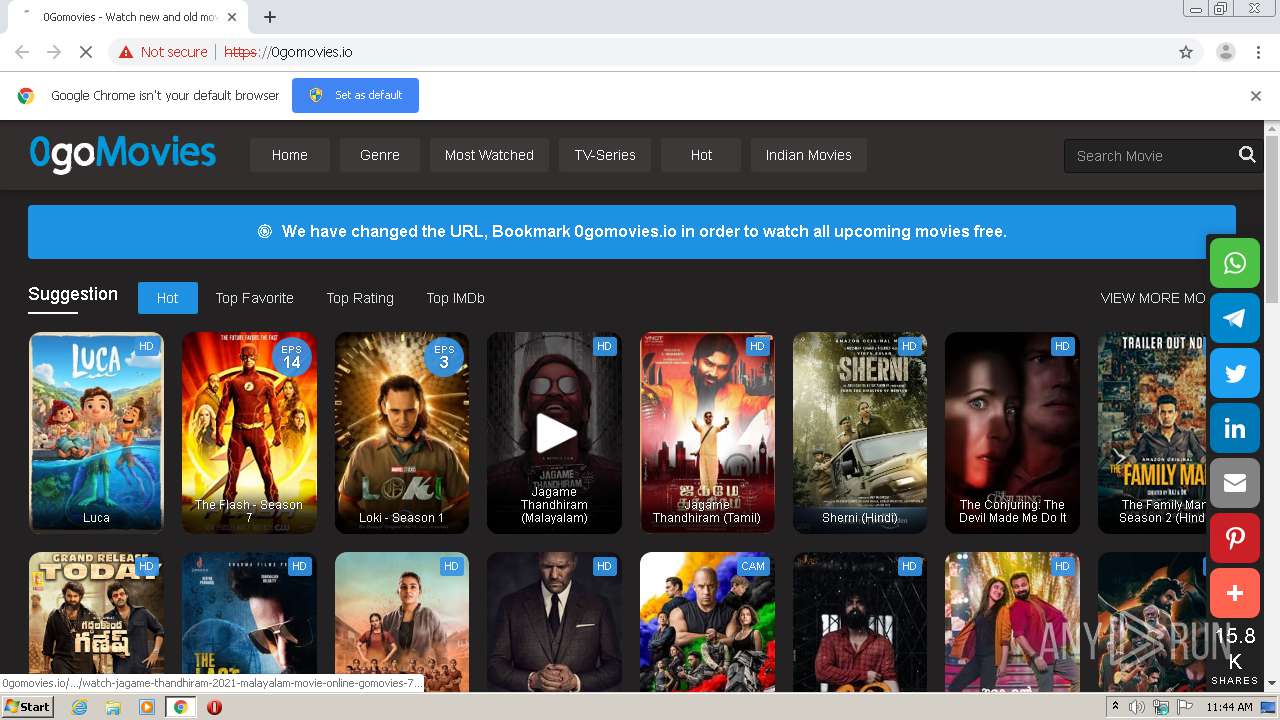Click the URL change announcement banner

(632, 232)
